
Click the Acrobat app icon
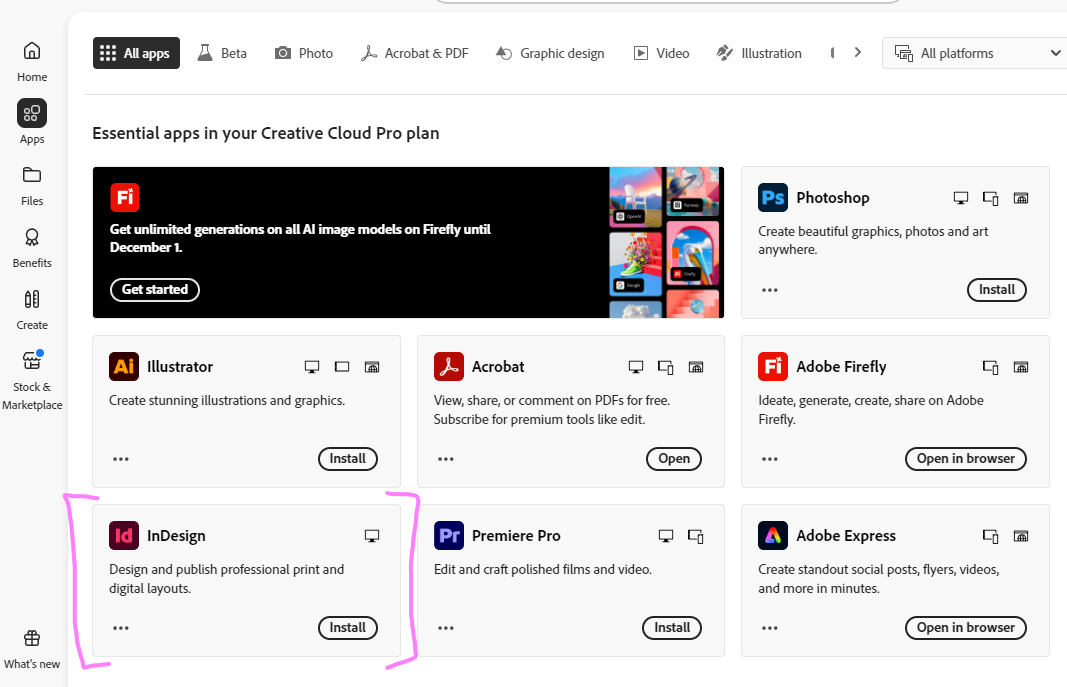coord(448,367)
